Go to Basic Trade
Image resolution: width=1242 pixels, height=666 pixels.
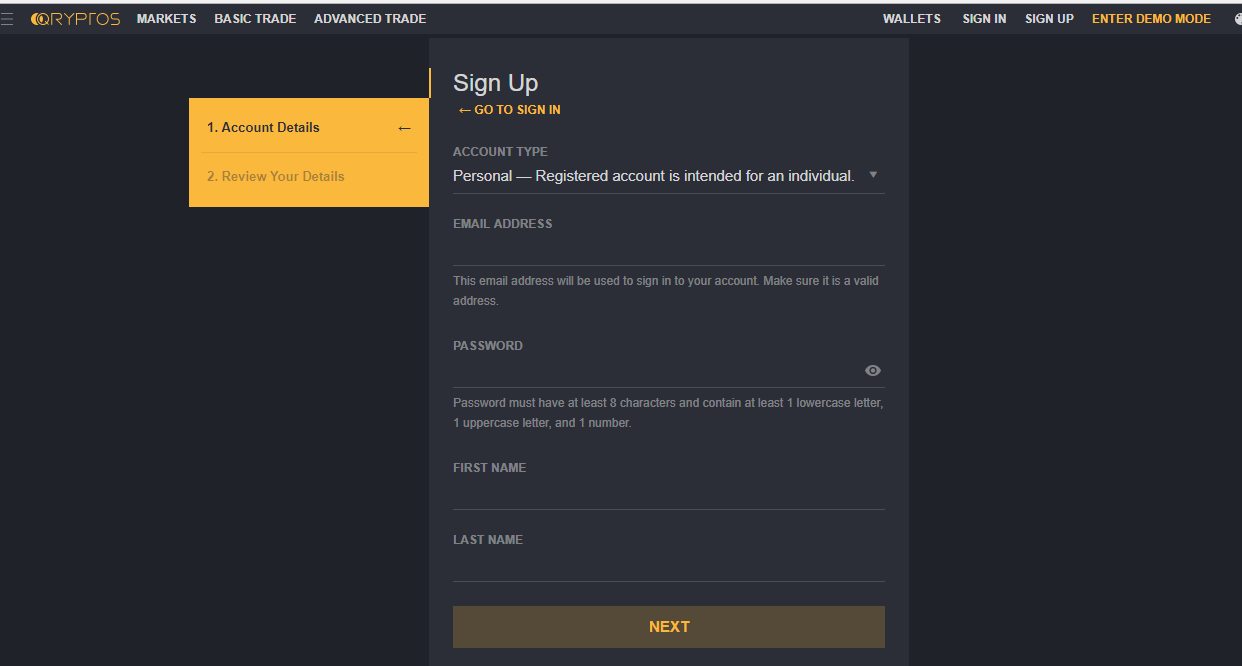click(255, 19)
